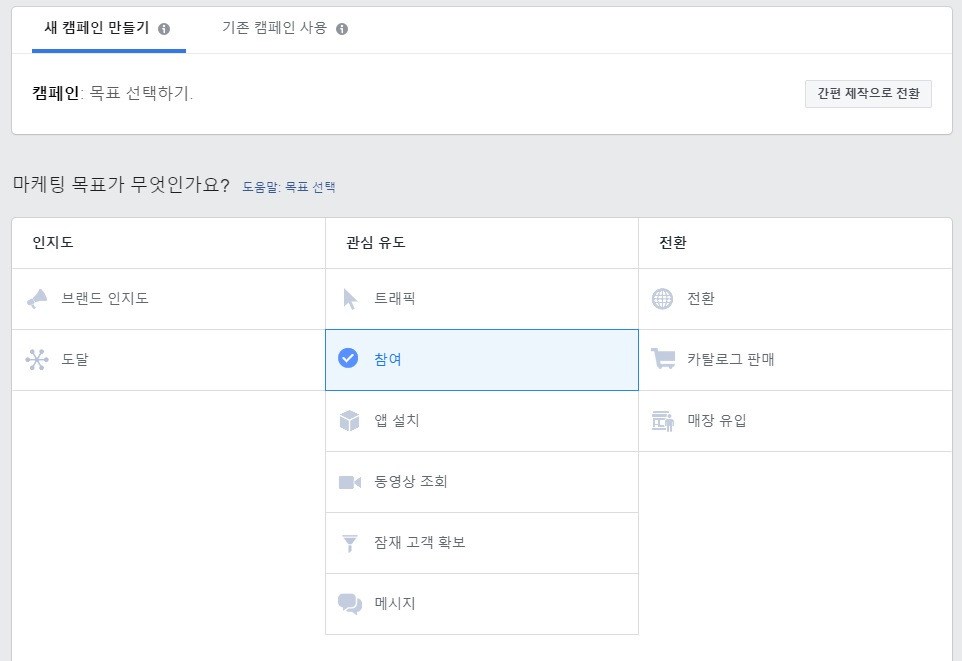
Task: Select the 동영상 조회 video camera icon
Action: coord(350,481)
